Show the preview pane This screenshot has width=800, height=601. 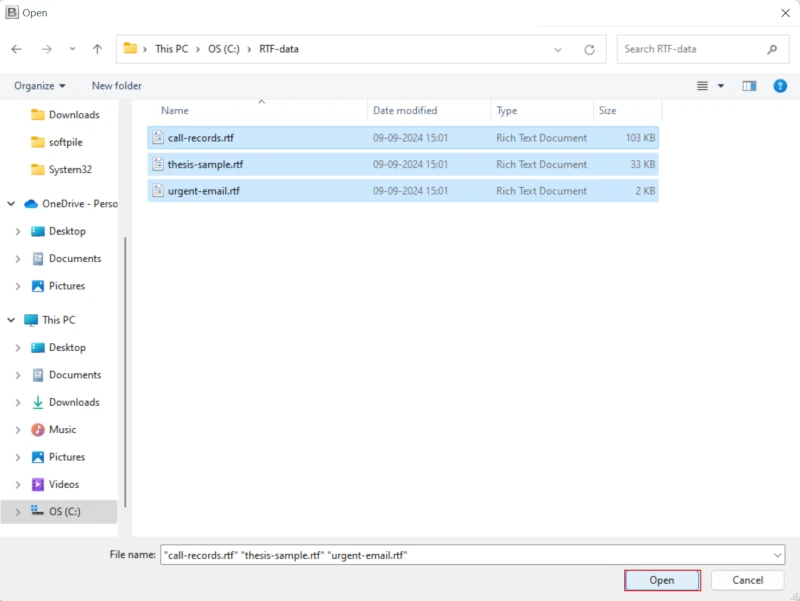pos(749,86)
